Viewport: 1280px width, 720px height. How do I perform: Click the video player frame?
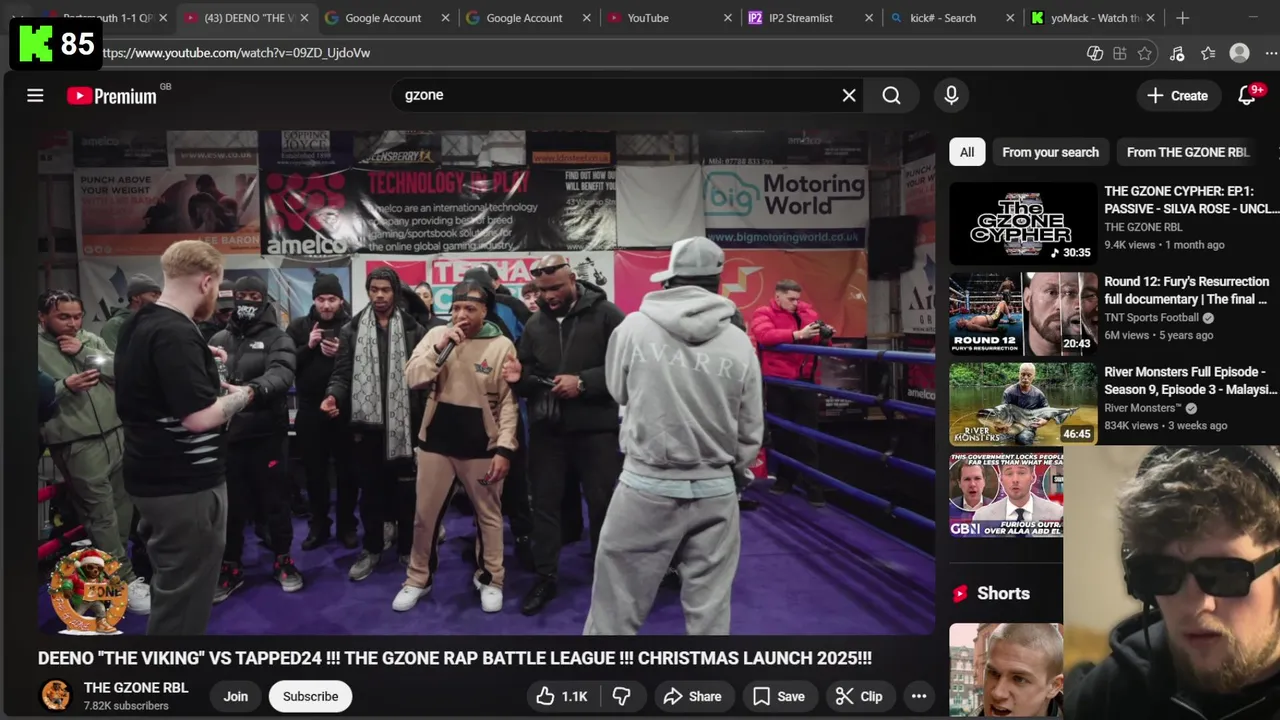coord(486,382)
